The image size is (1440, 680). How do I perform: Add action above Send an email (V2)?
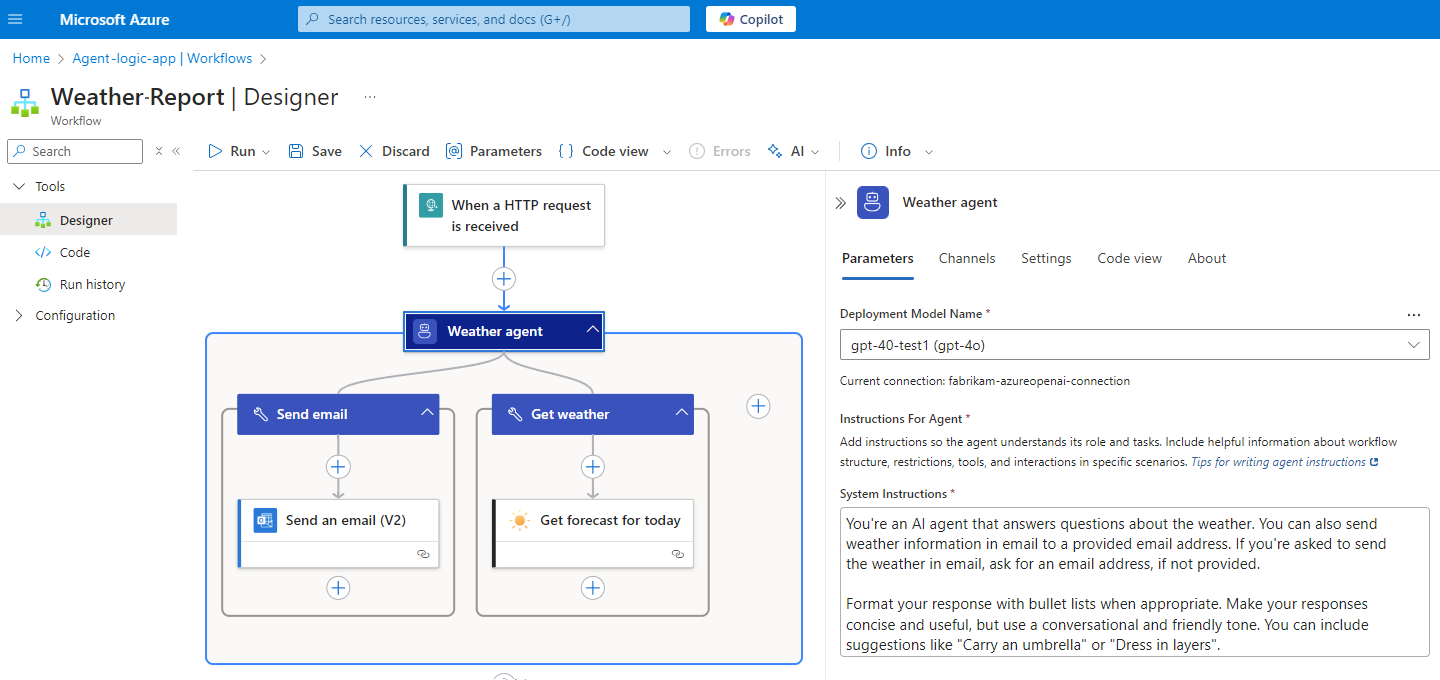tap(338, 466)
